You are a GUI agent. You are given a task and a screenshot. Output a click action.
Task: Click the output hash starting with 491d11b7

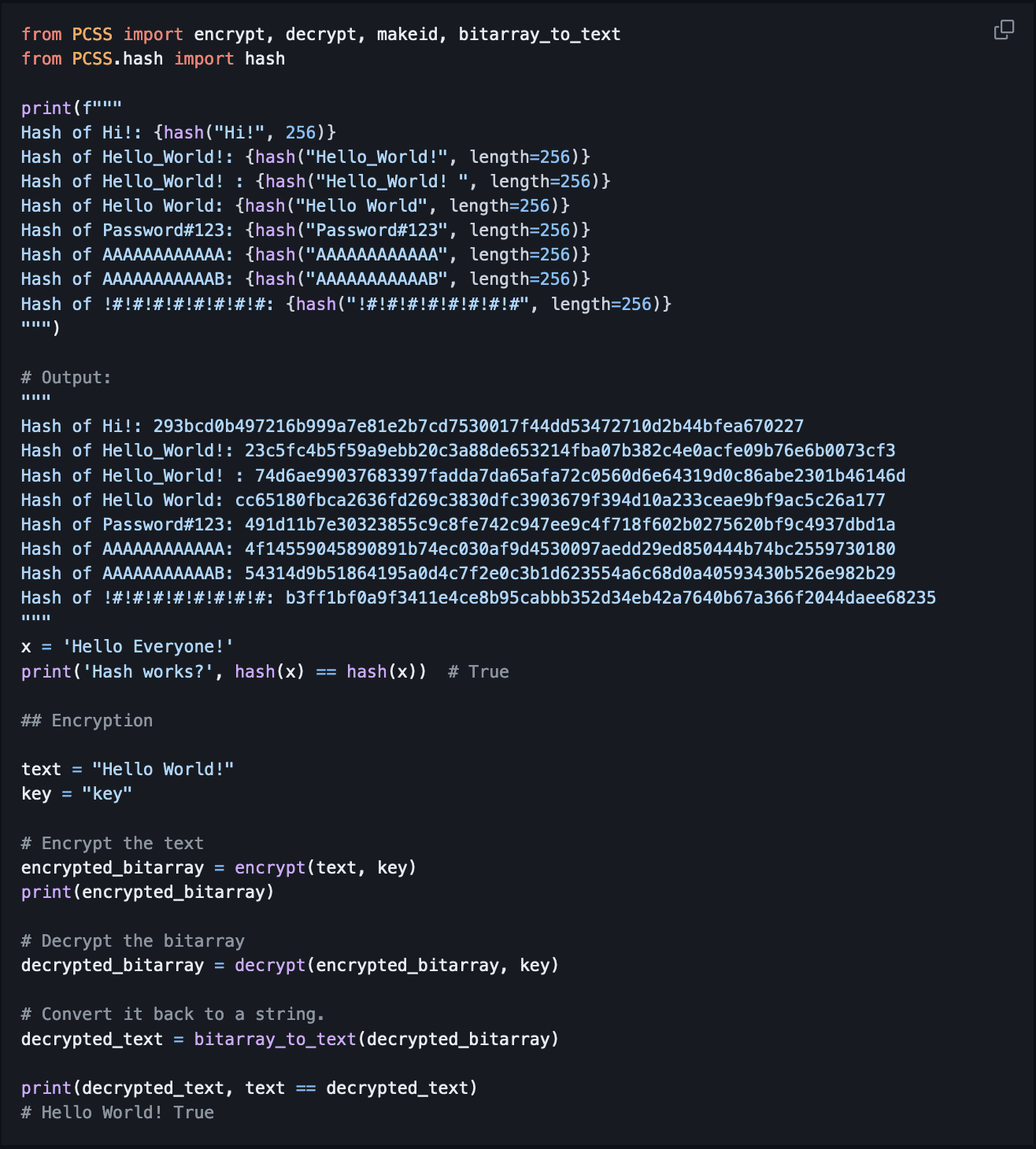569,525
